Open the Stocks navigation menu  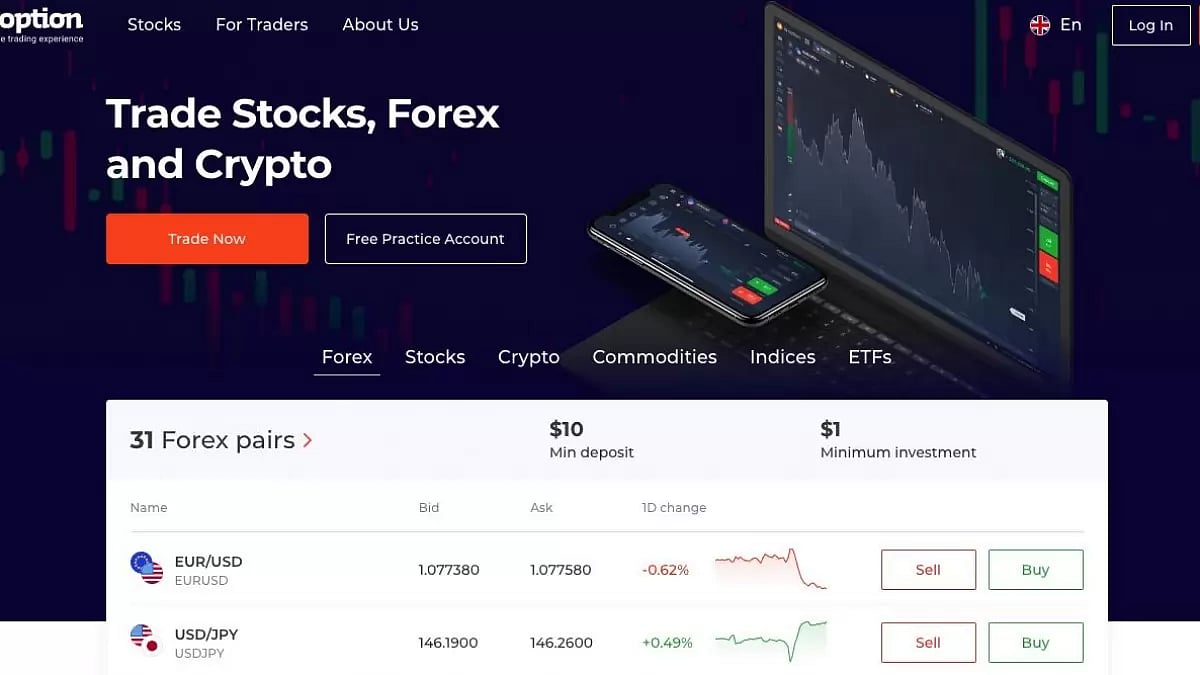pyautogui.click(x=154, y=24)
